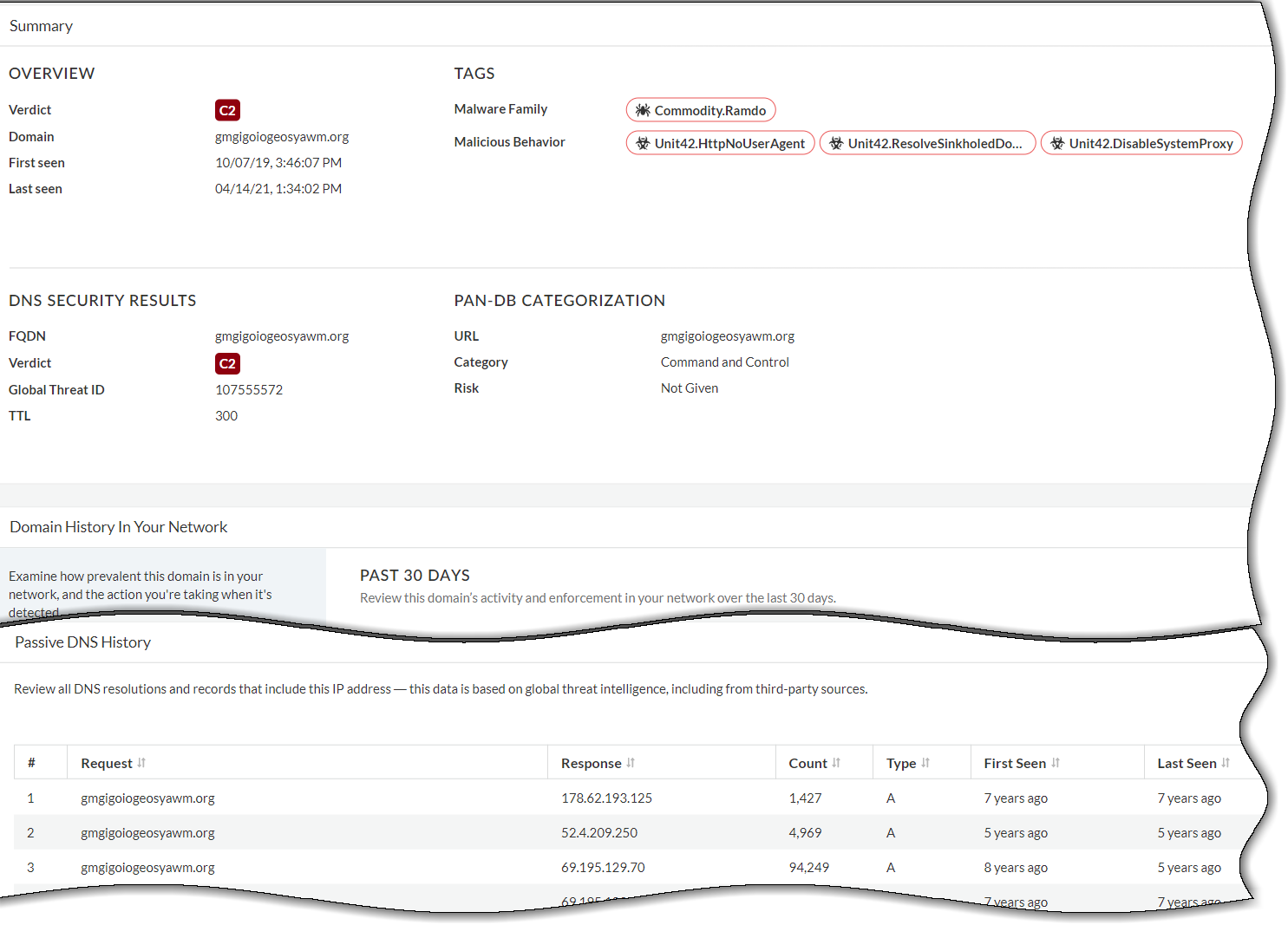Click the FQDN value gmgigoiogeosyawm.org
Screen dimensions: 1288x925
[x=282, y=336]
